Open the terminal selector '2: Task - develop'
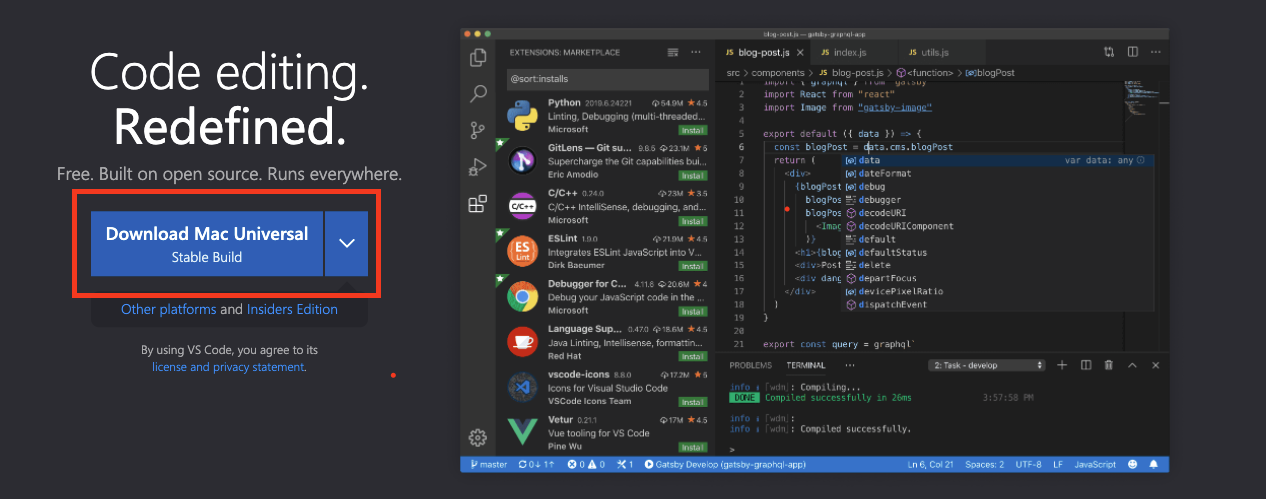 coord(986,365)
